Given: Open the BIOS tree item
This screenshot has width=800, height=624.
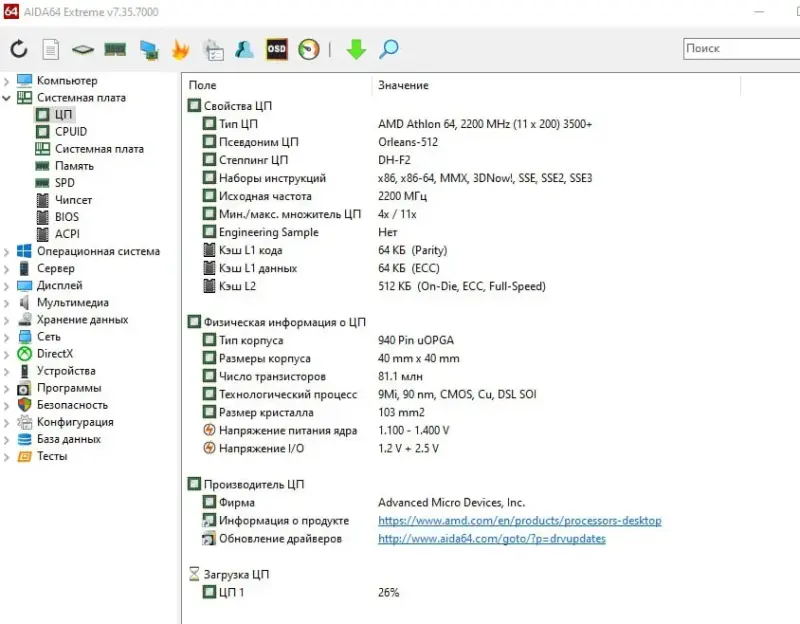Looking at the screenshot, I should pyautogui.click(x=66, y=217).
